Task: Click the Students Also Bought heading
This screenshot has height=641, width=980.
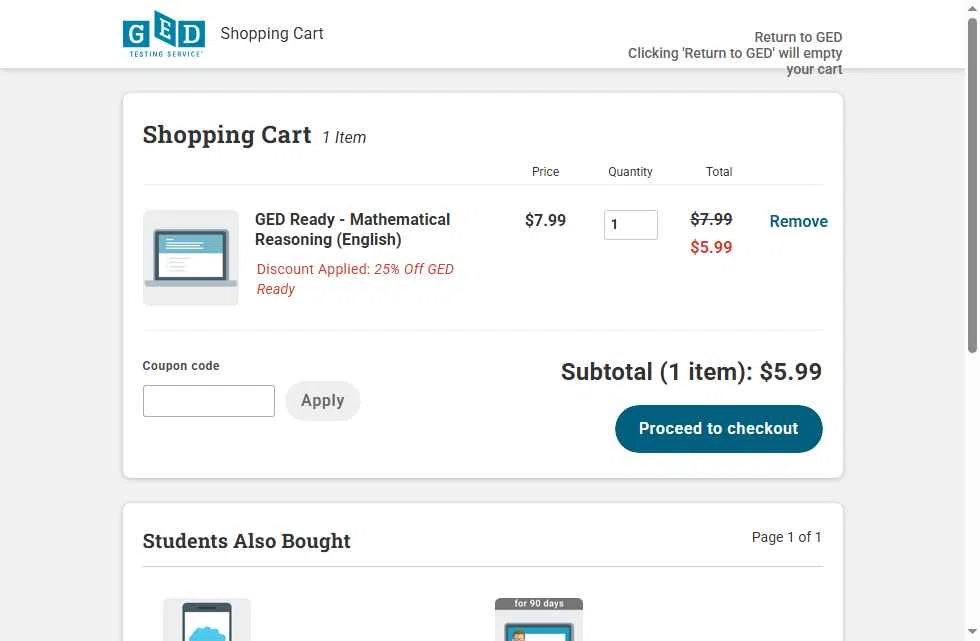Action: pyautogui.click(x=246, y=541)
